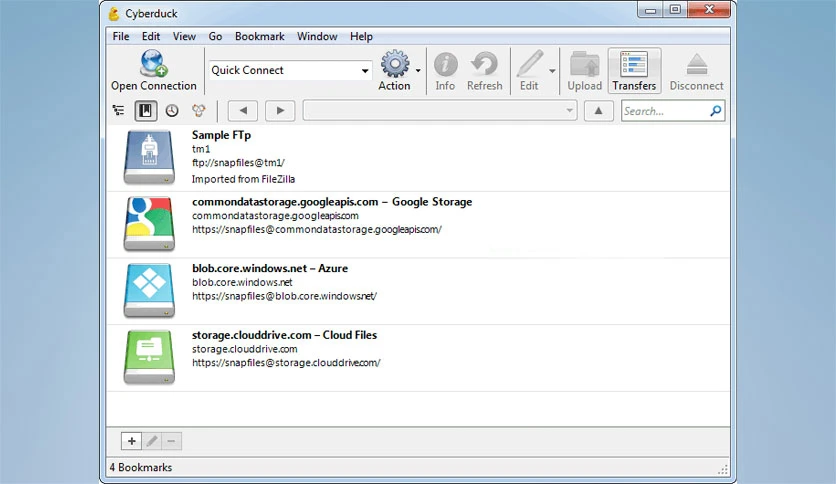Screen dimensions: 836x484
Task: Select the Cloud Files drive icon
Action: click(149, 357)
